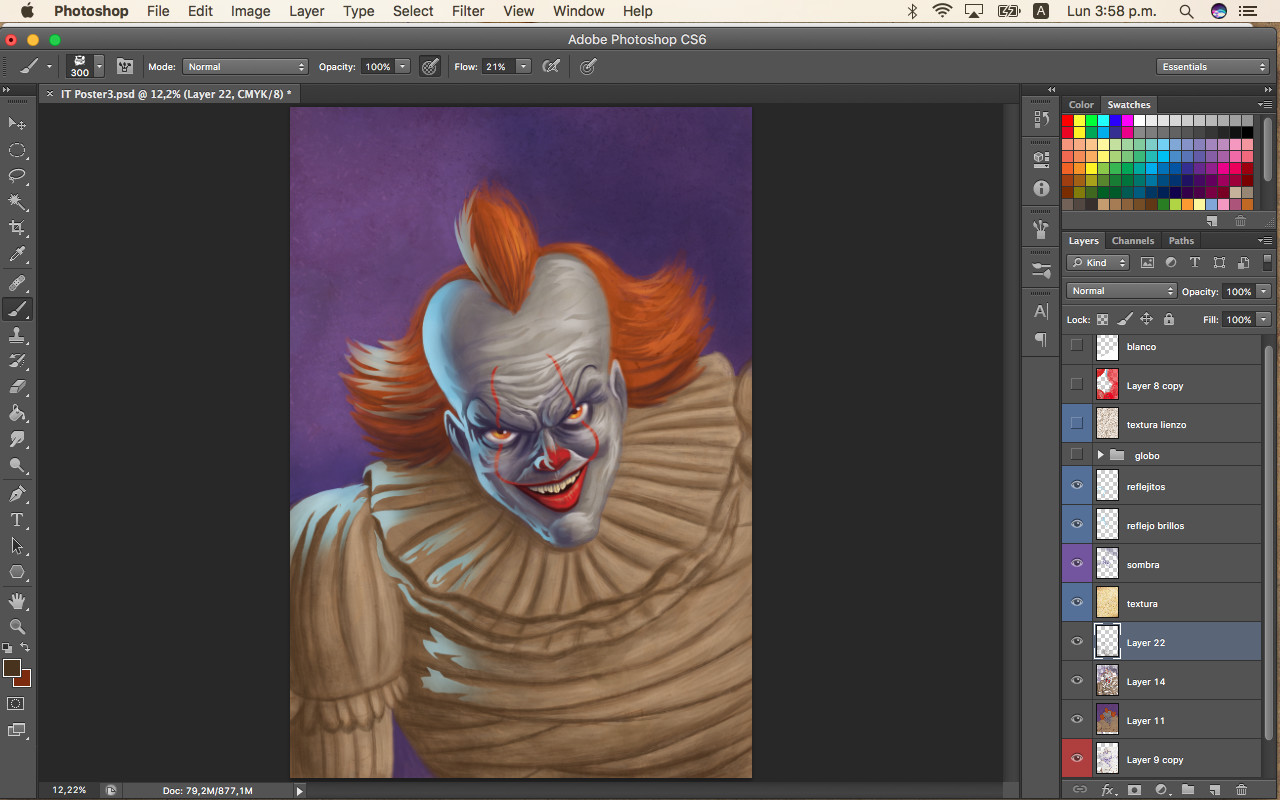Open the layer blend mode dropdown
Screen dimensions: 1280x800
click(x=1121, y=291)
